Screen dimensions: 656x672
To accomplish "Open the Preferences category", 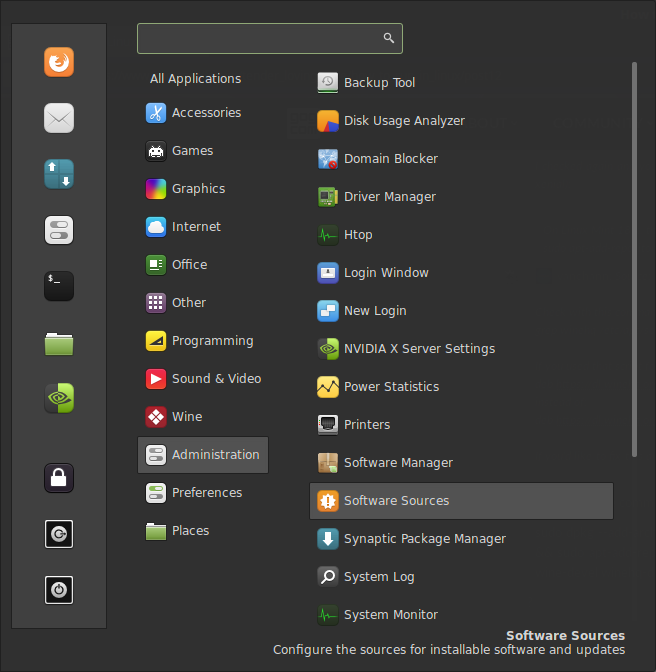I will pyautogui.click(x=203, y=493).
